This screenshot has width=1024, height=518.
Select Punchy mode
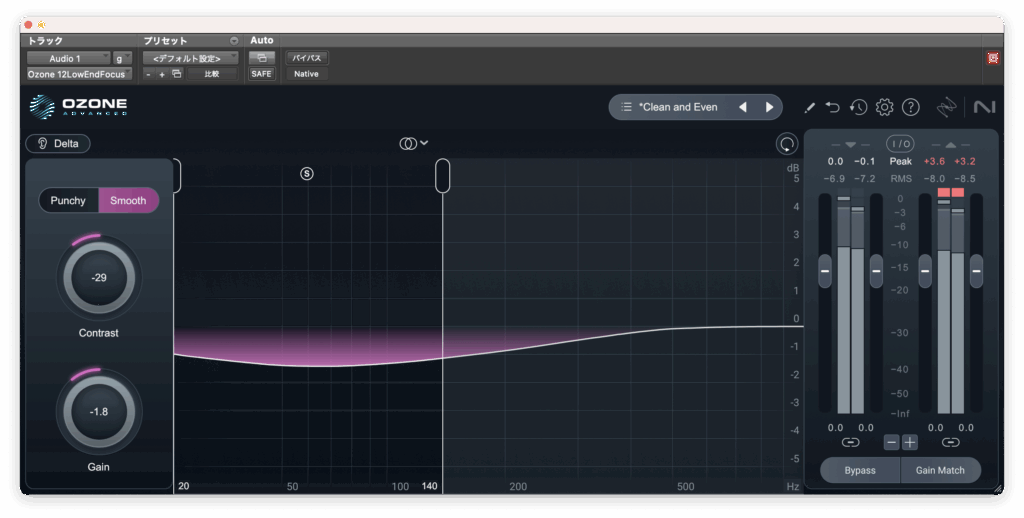click(69, 200)
